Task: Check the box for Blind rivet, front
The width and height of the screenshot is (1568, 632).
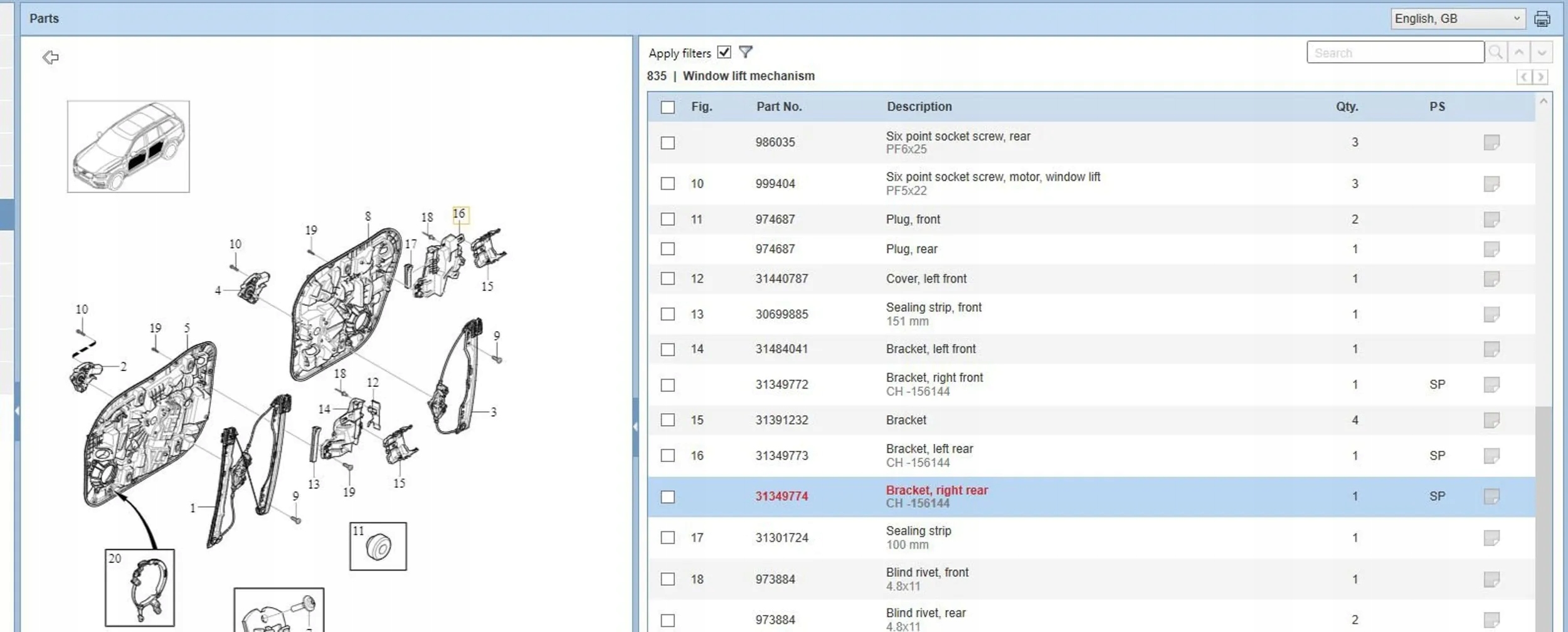Action: click(x=667, y=579)
